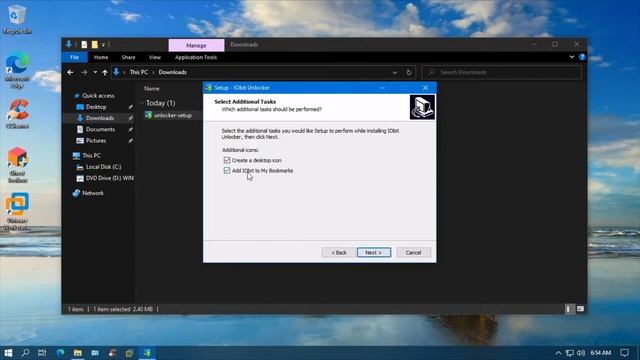Launch Edge from the taskbar
640x360 pixels.
(60, 353)
